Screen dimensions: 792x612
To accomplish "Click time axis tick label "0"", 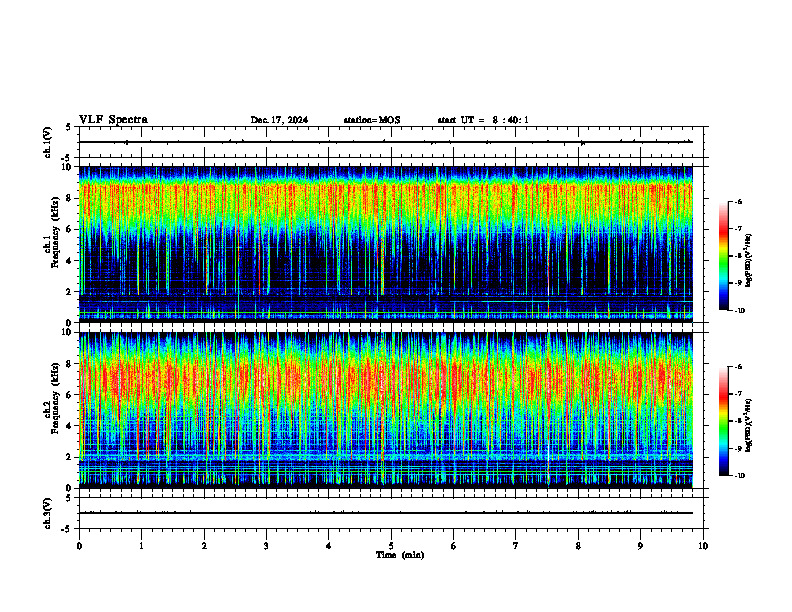I will tap(79, 546).
